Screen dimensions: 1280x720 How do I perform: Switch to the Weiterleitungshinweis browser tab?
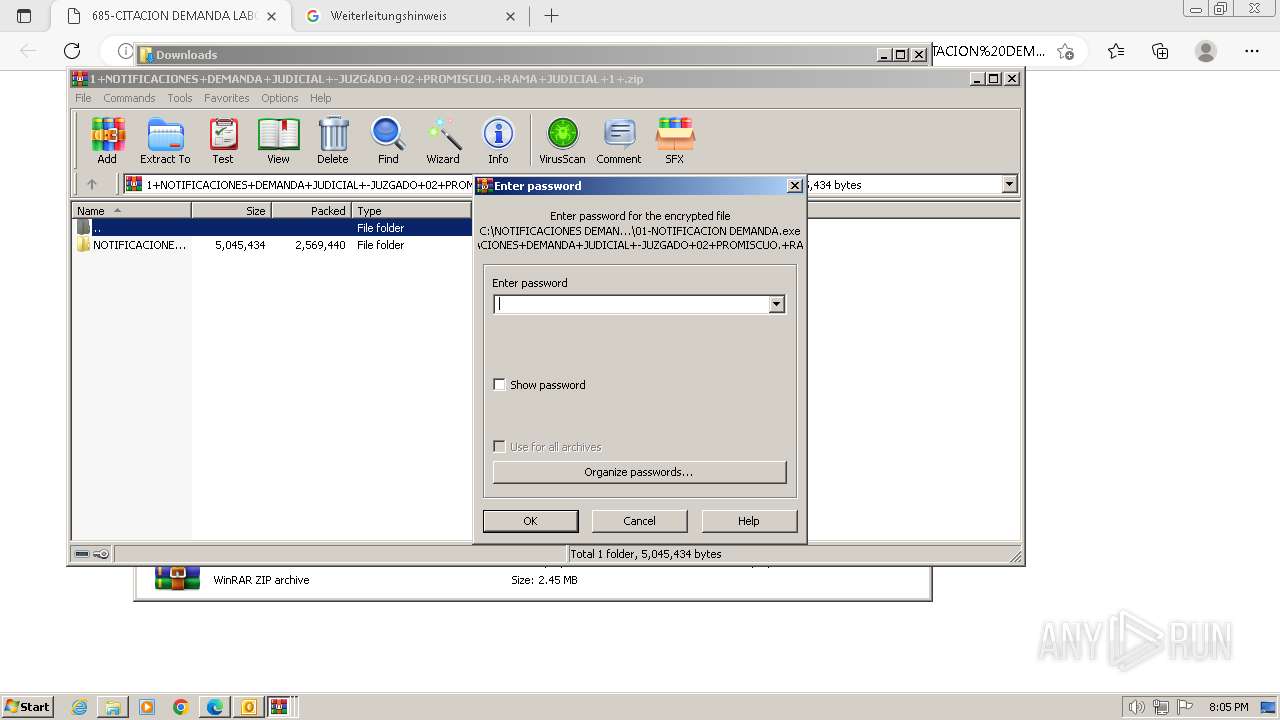pyautogui.click(x=388, y=16)
